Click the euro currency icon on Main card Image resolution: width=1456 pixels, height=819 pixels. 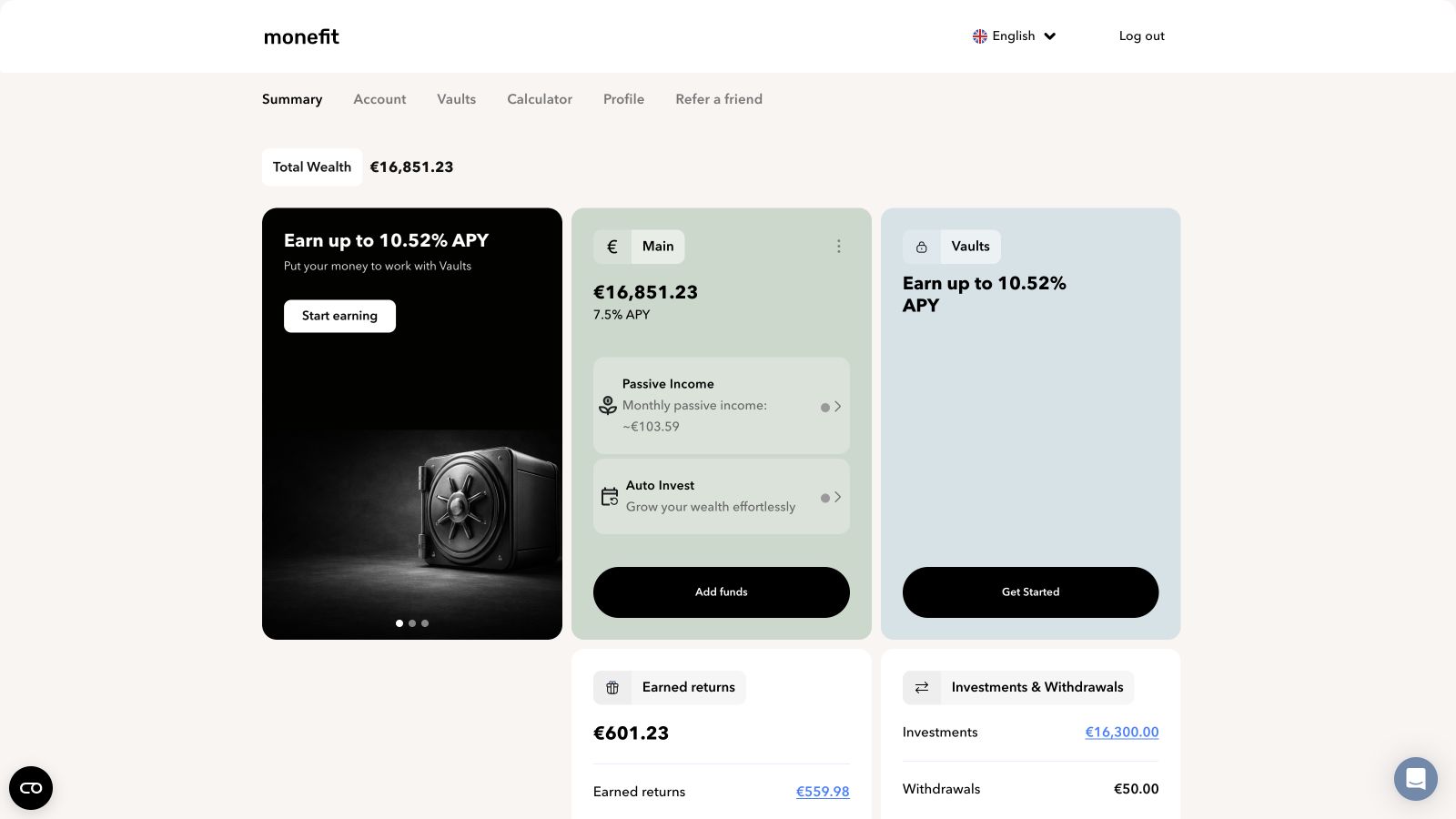[x=612, y=247]
